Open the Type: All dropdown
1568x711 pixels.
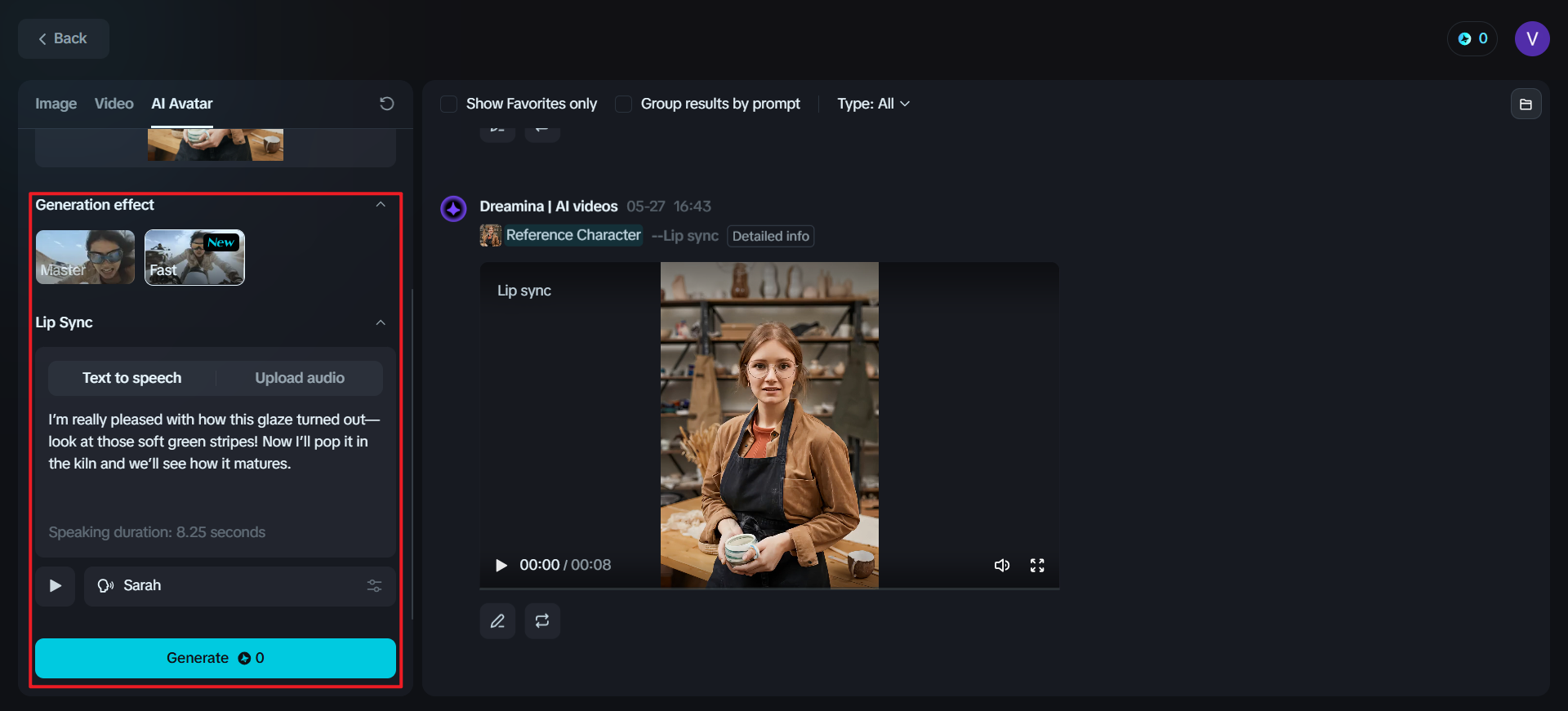click(873, 104)
